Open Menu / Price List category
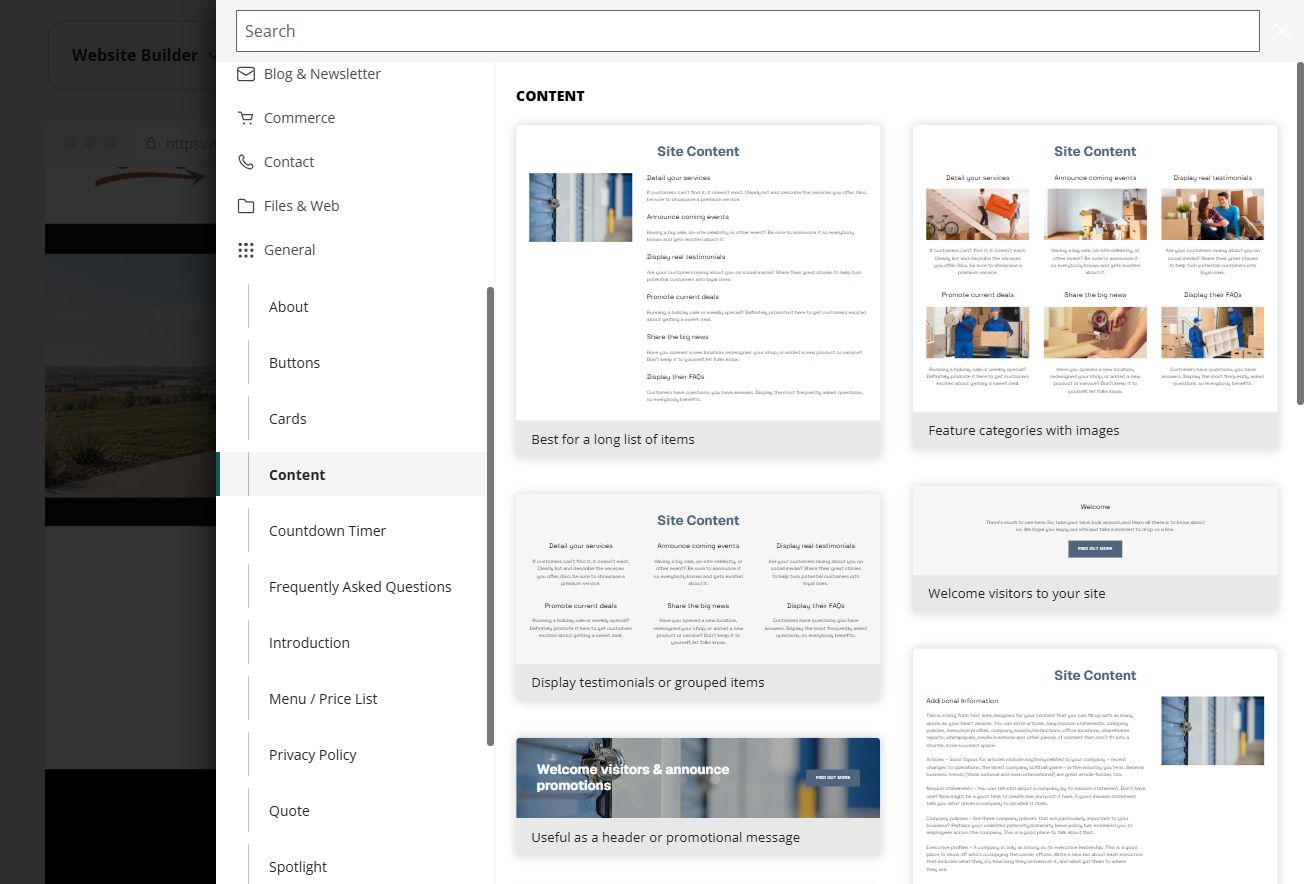Image resolution: width=1304 pixels, height=884 pixels. click(x=323, y=699)
